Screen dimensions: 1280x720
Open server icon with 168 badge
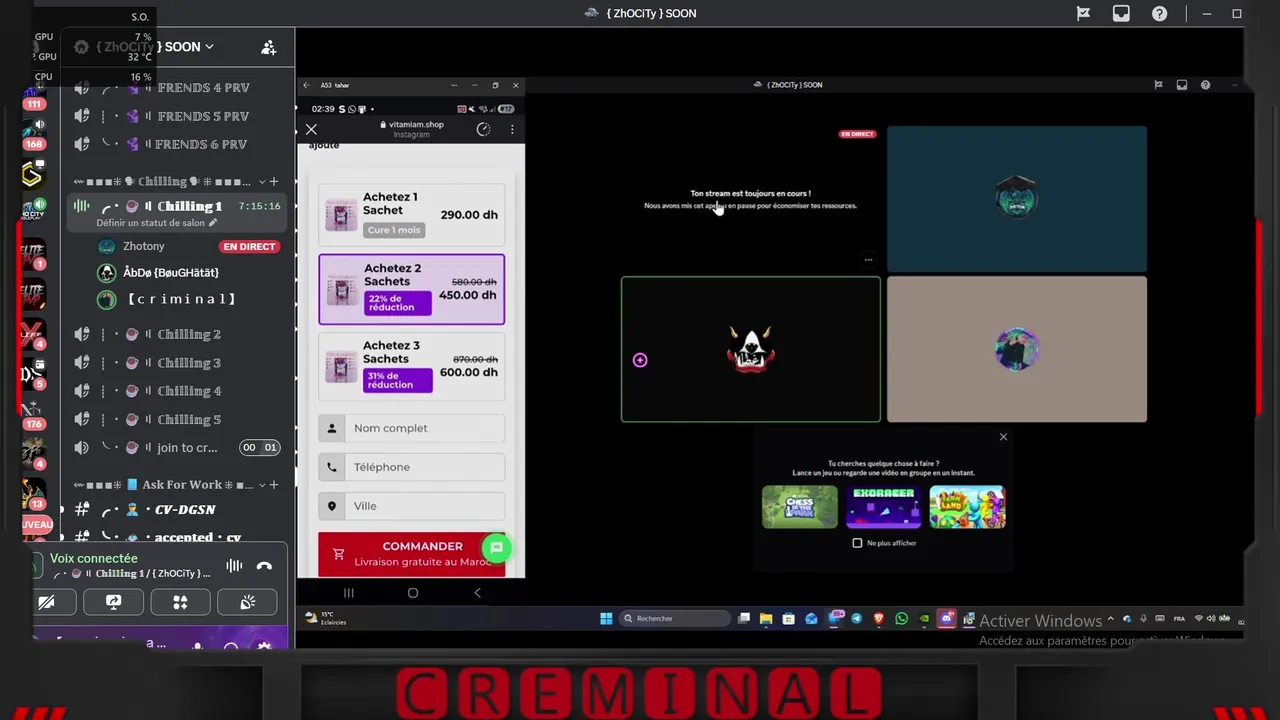[33, 132]
